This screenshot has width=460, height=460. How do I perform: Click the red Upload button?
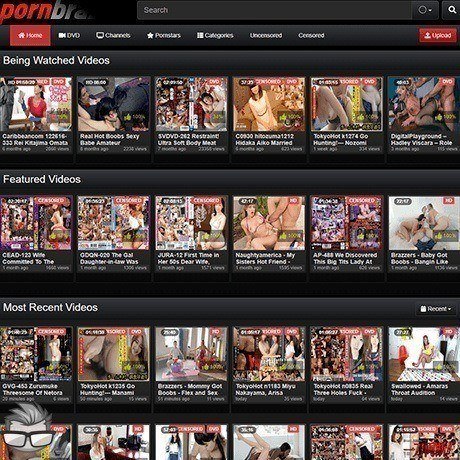pos(438,35)
